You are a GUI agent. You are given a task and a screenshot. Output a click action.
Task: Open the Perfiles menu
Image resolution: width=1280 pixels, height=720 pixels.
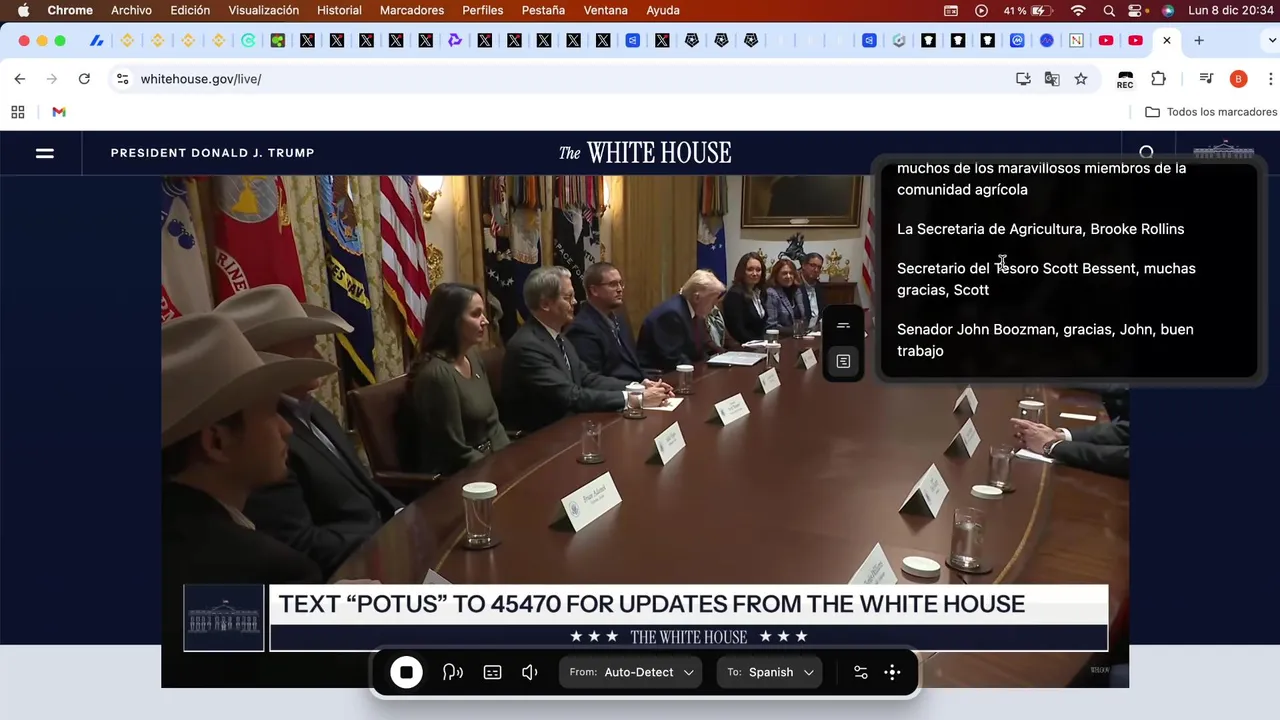tap(483, 10)
